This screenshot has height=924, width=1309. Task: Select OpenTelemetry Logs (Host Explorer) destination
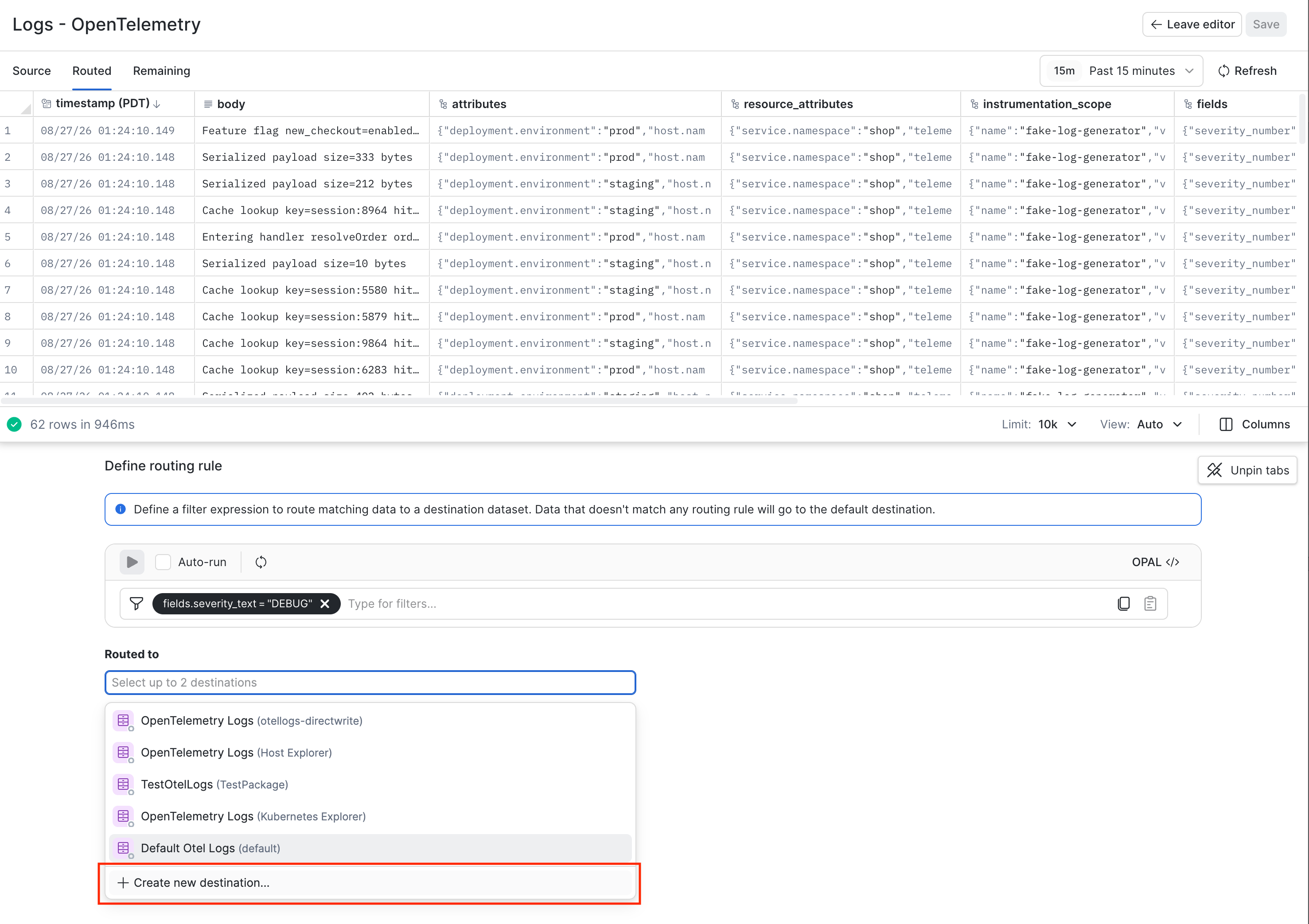pyautogui.click(x=370, y=753)
